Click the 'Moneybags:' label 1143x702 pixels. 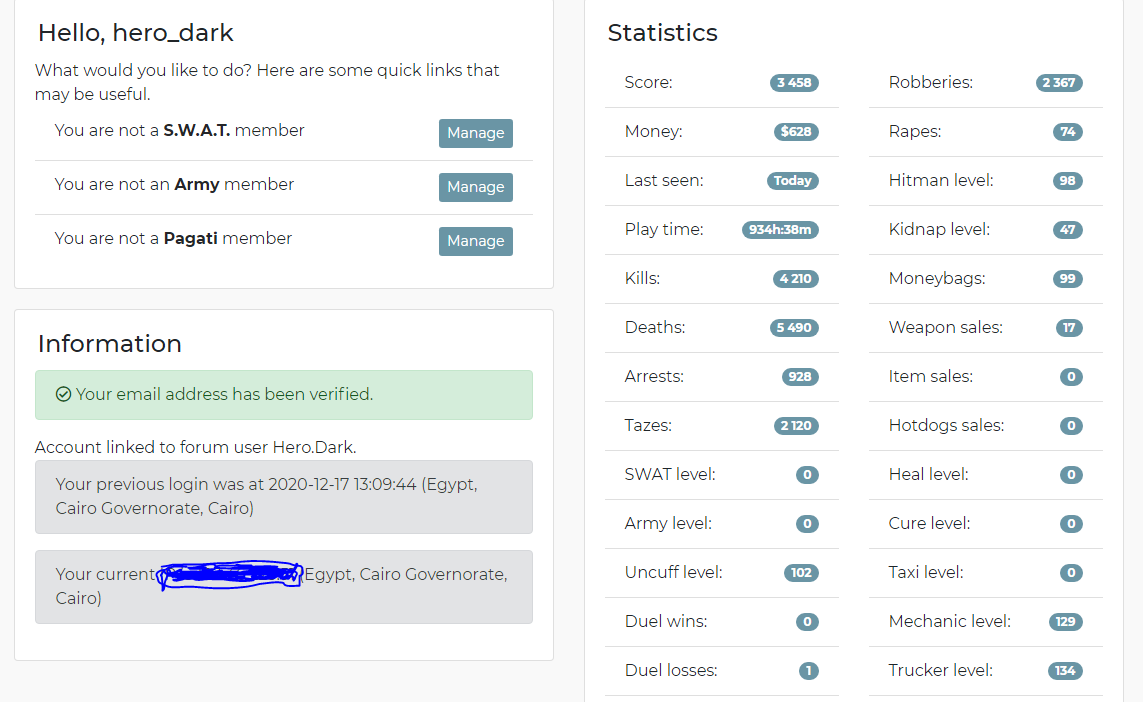937,278
